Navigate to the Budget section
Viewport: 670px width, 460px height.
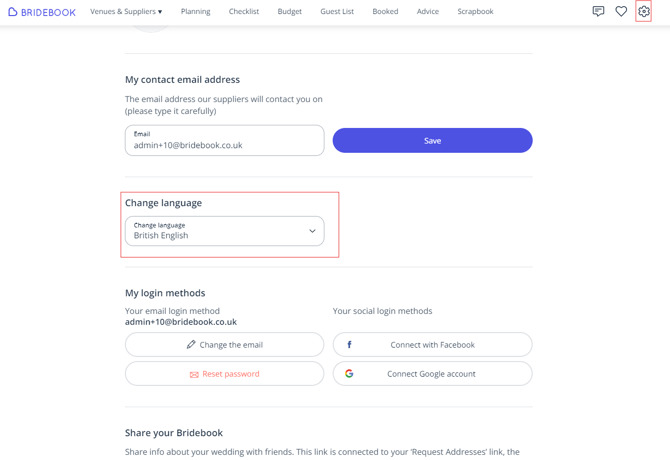pyautogui.click(x=289, y=12)
